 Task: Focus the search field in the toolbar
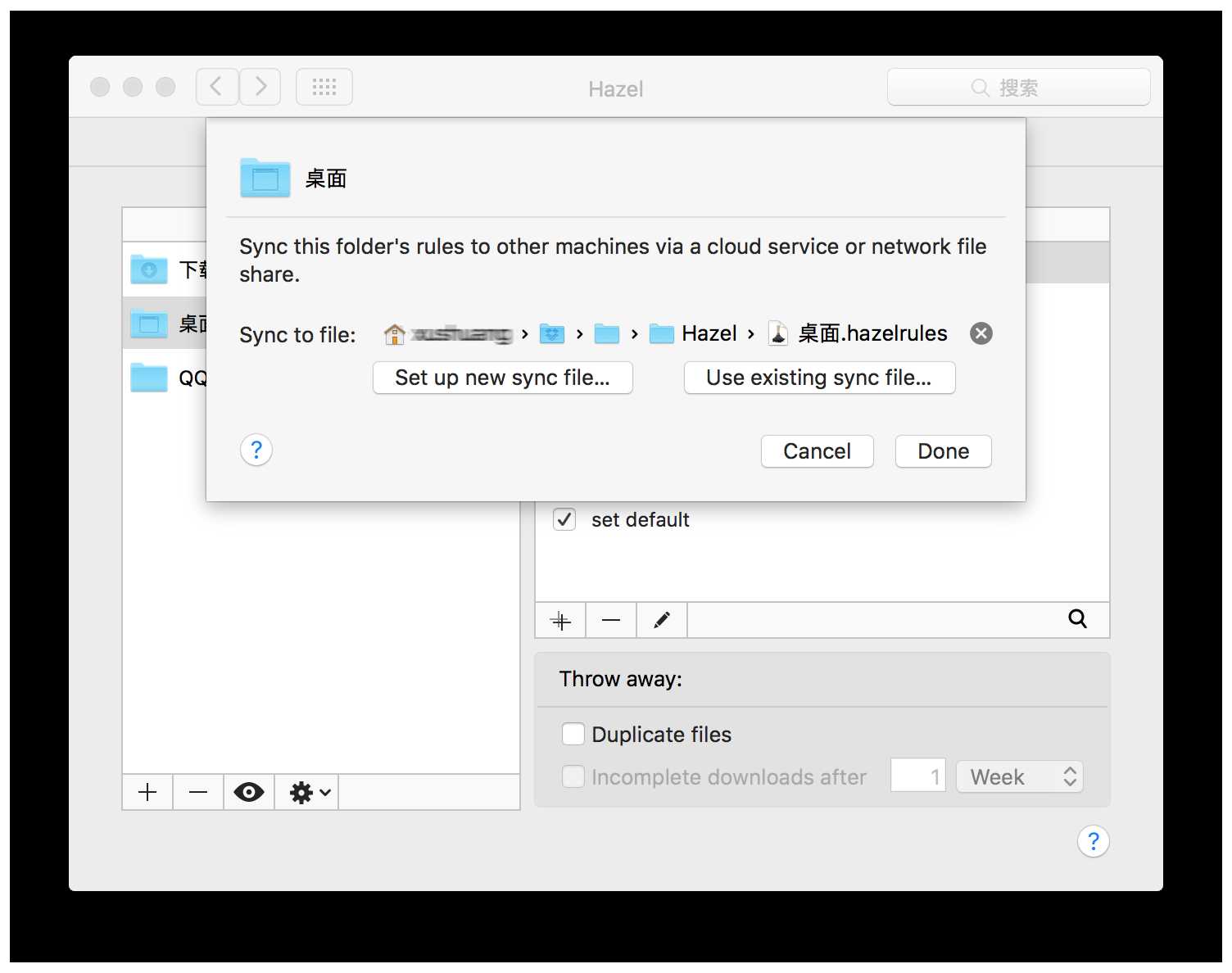[1018, 87]
